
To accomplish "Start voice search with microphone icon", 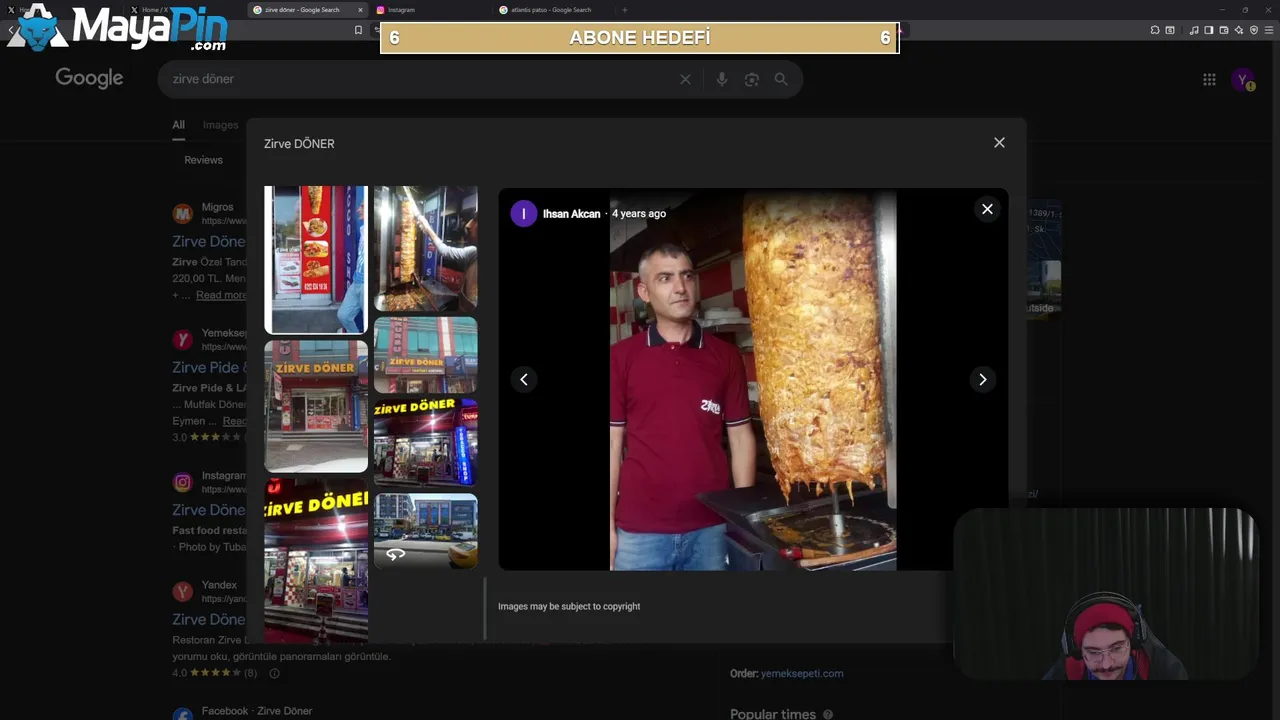I will tap(722, 79).
